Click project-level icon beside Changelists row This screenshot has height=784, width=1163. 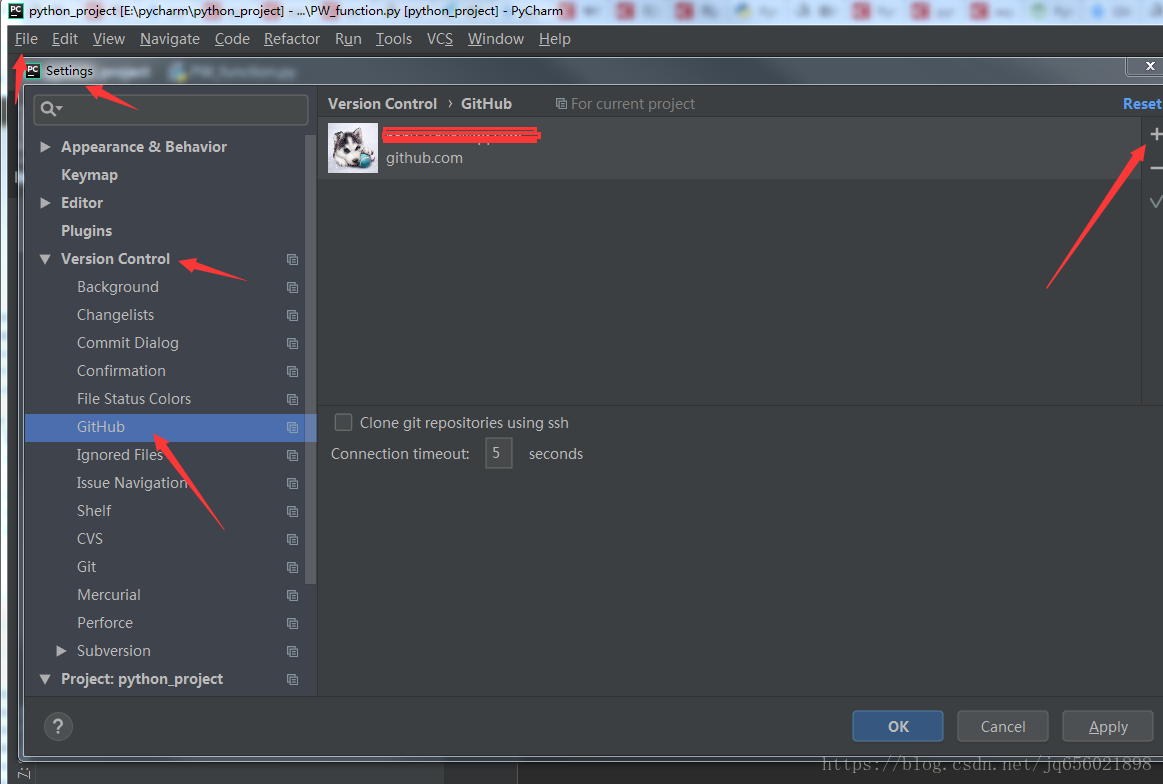[292, 315]
